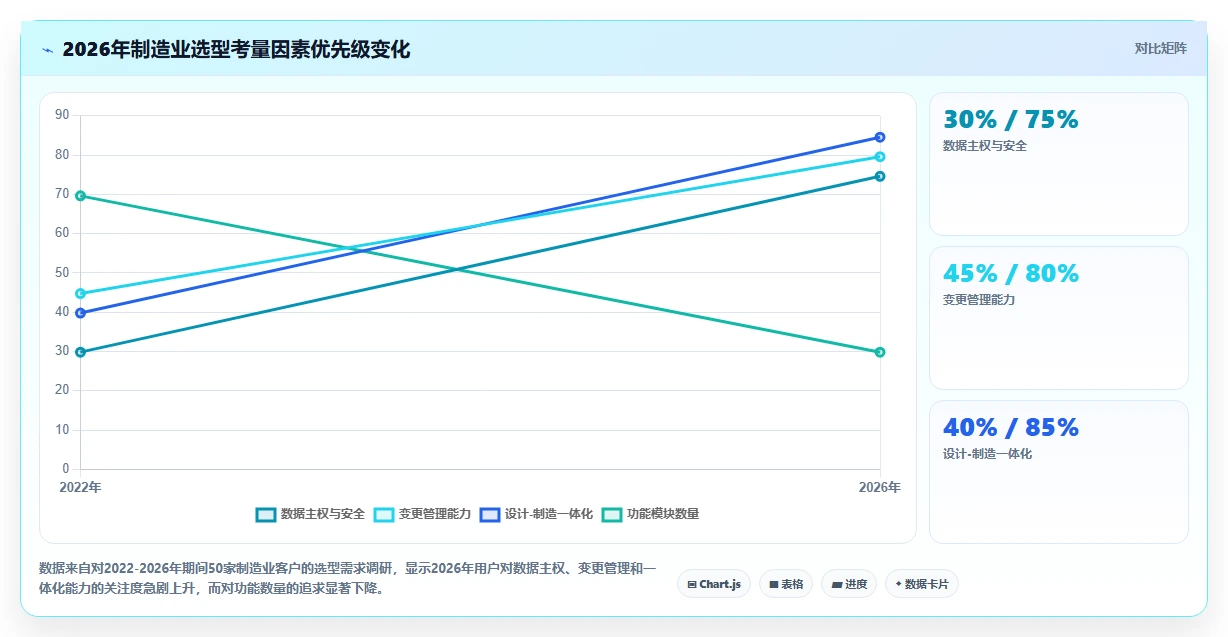The height and width of the screenshot is (637, 1228).
Task: Click the 功能模块数量 legend label
Action: point(662,514)
